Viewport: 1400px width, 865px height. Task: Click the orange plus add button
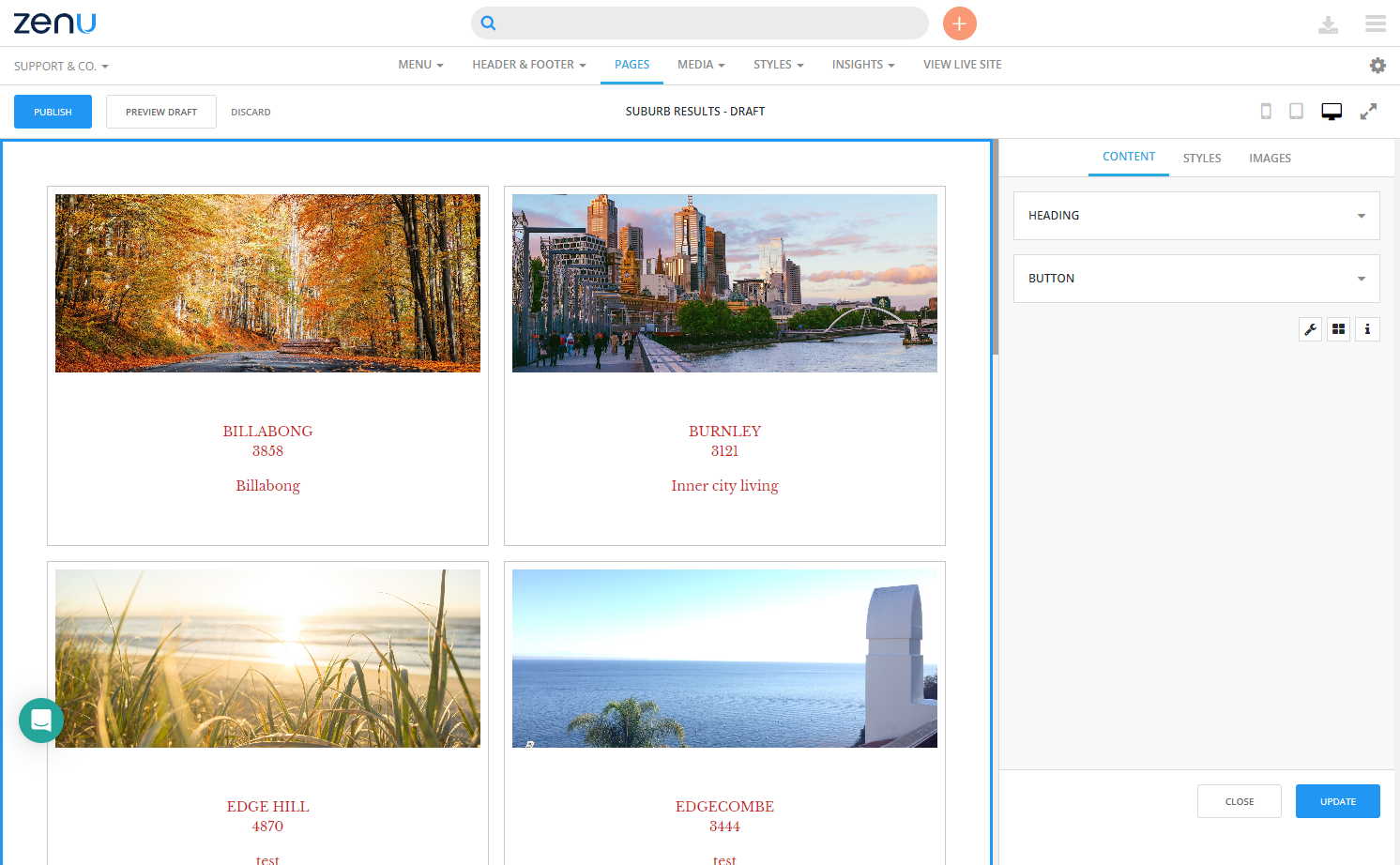959,23
